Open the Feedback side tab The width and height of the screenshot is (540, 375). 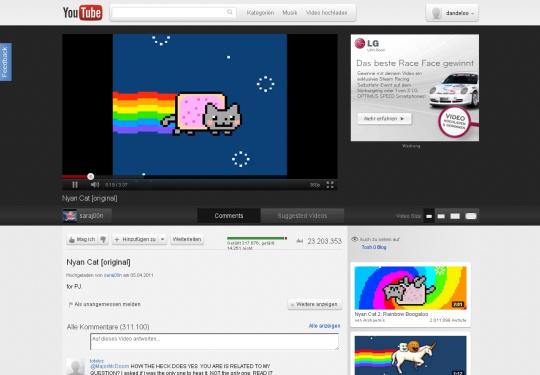tap(5, 62)
